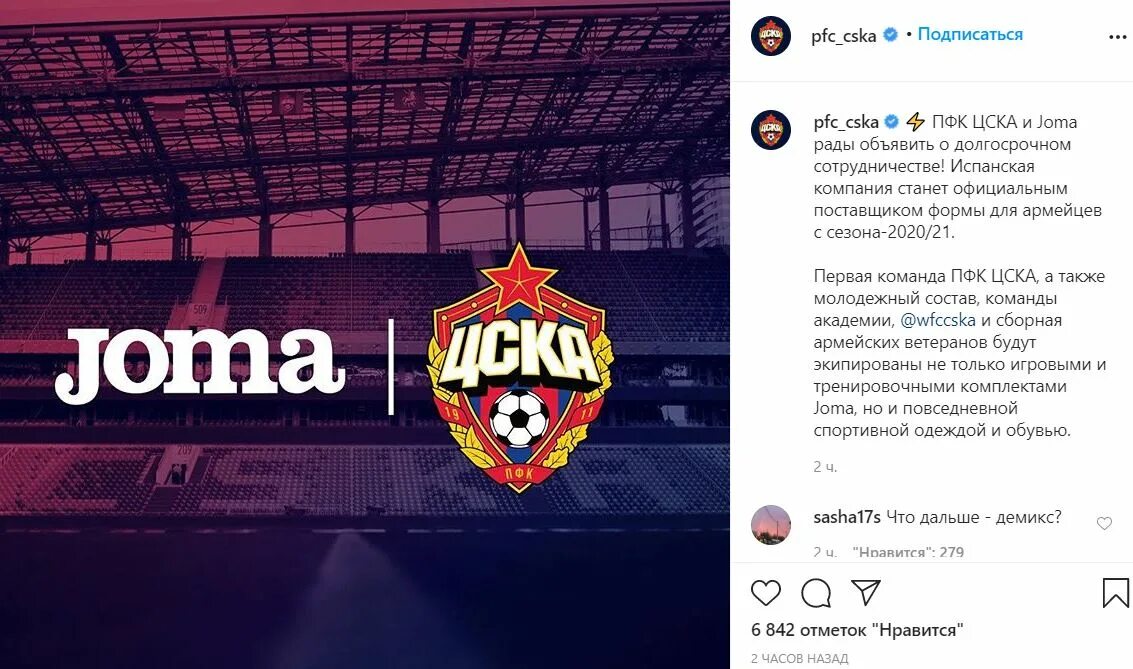Image resolution: width=1133 pixels, height=669 pixels.
Task: Save the post with the bookmark icon
Action: (1115, 592)
